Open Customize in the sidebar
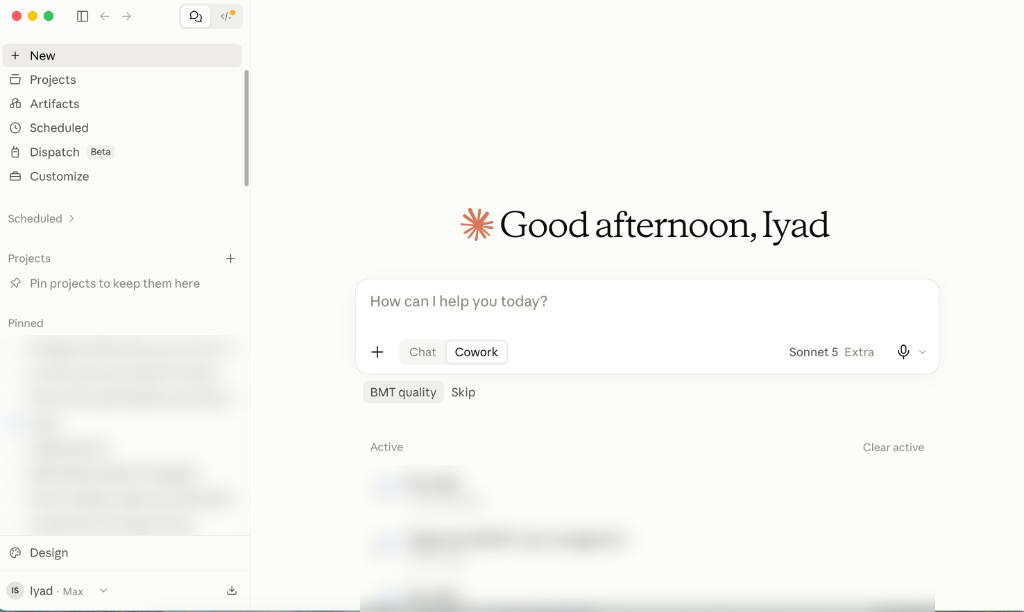 (122, 176)
